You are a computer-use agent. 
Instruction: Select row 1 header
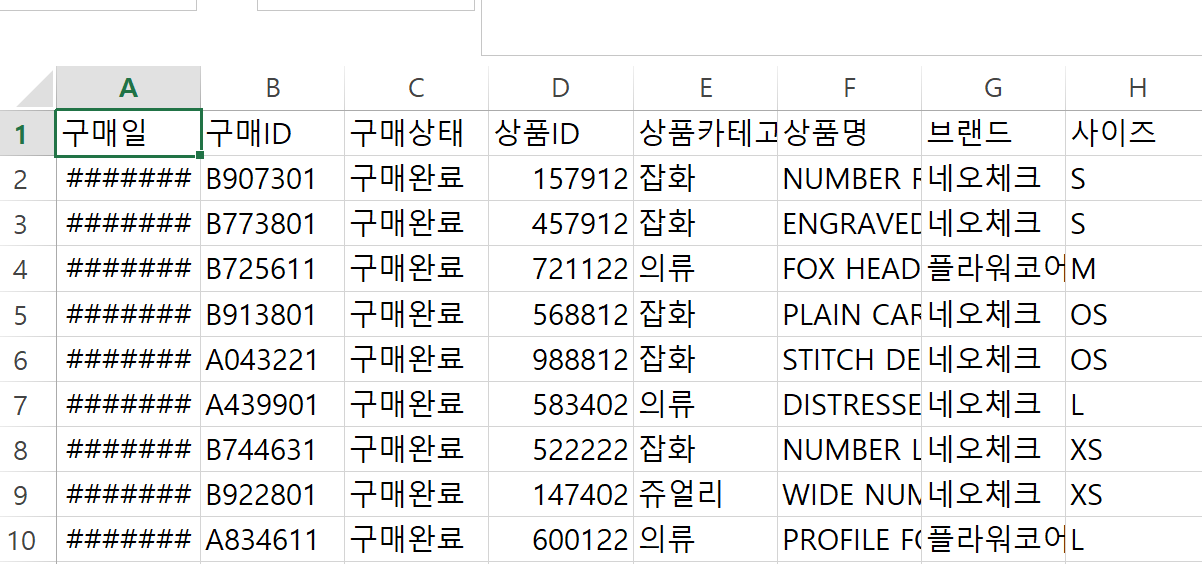coord(28,133)
